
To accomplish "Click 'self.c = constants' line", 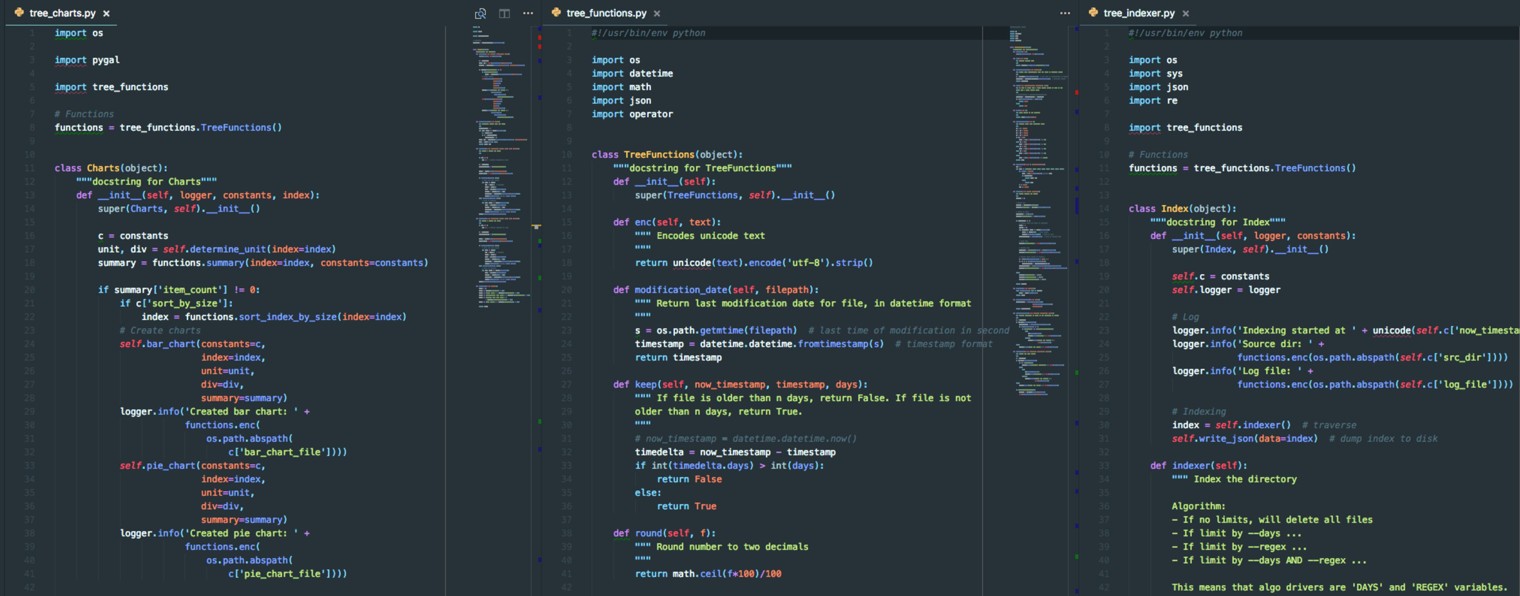I will point(1220,276).
